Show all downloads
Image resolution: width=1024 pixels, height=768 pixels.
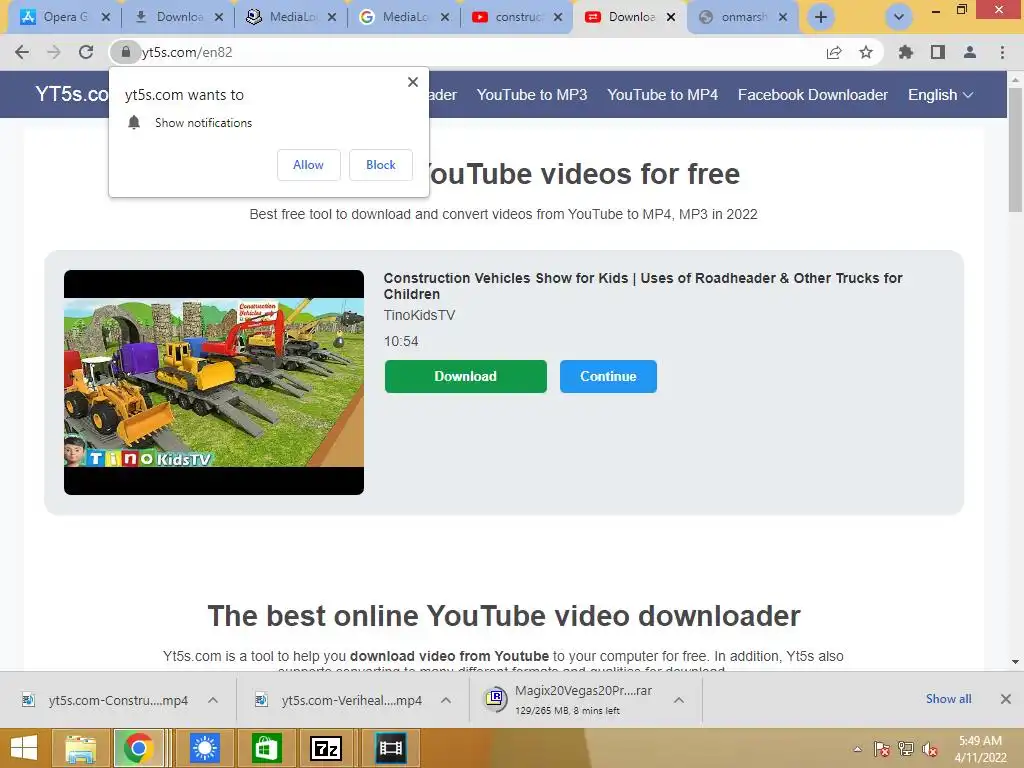coord(948,699)
